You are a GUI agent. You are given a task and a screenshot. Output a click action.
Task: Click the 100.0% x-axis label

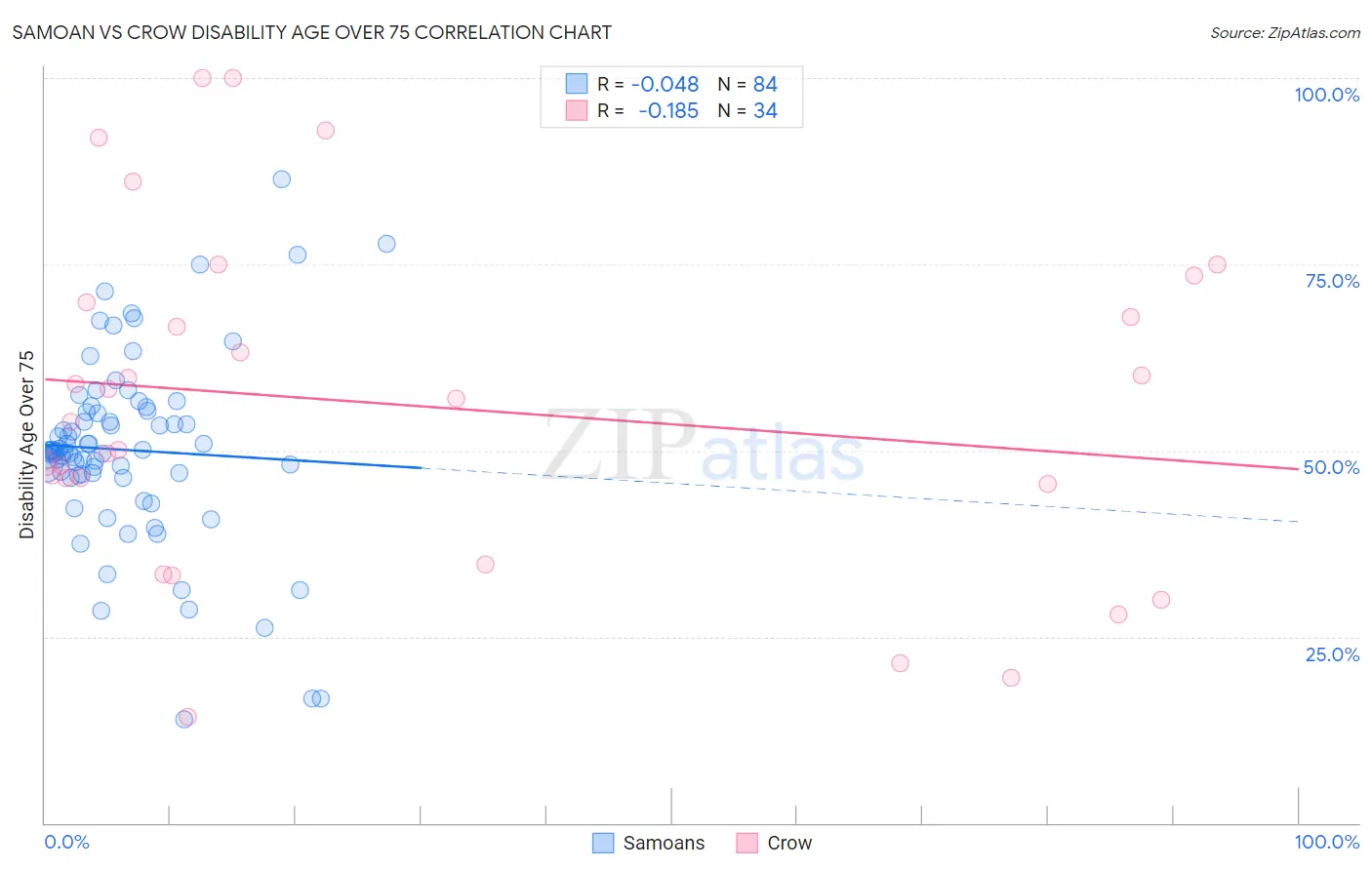click(1327, 842)
